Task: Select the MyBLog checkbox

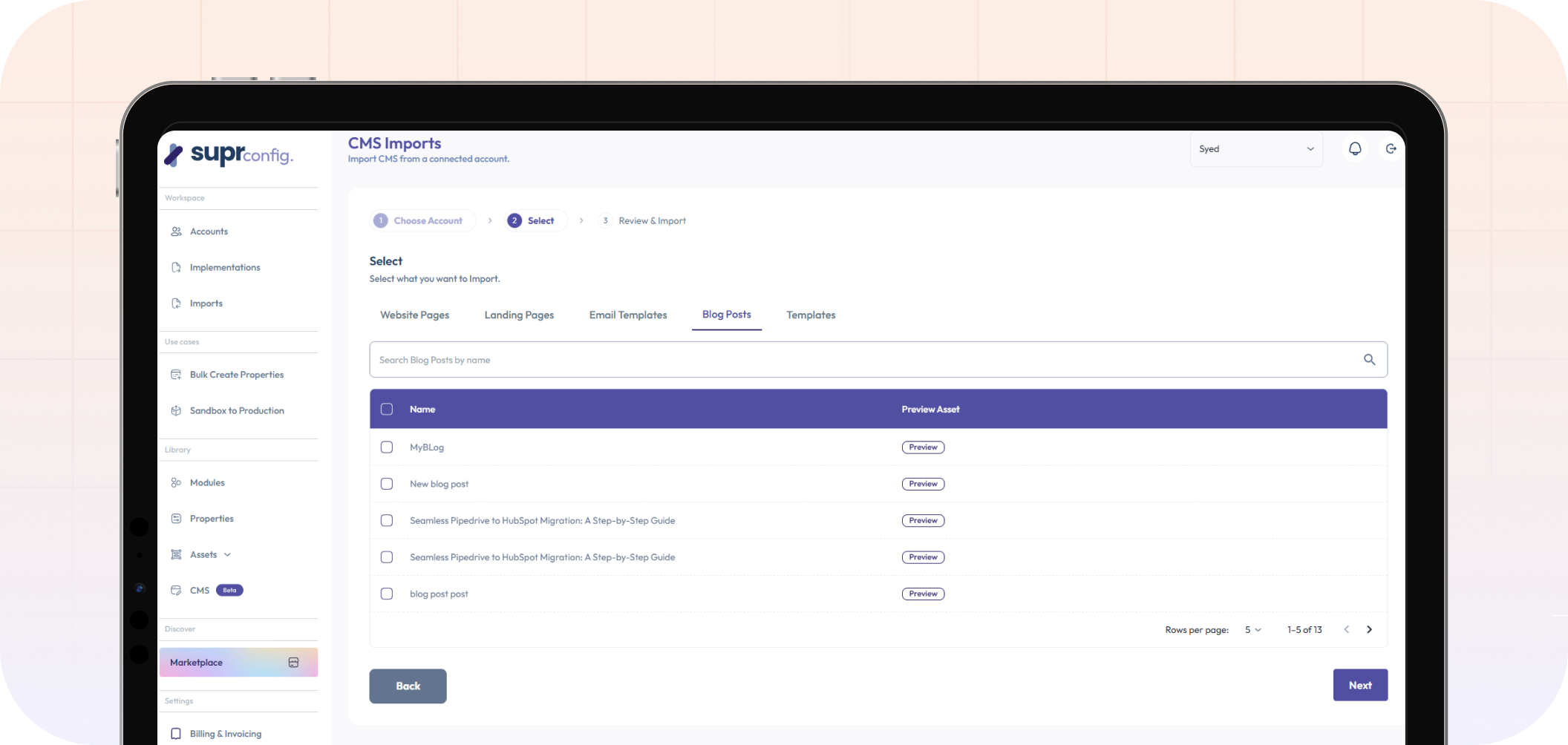Action: (x=387, y=447)
